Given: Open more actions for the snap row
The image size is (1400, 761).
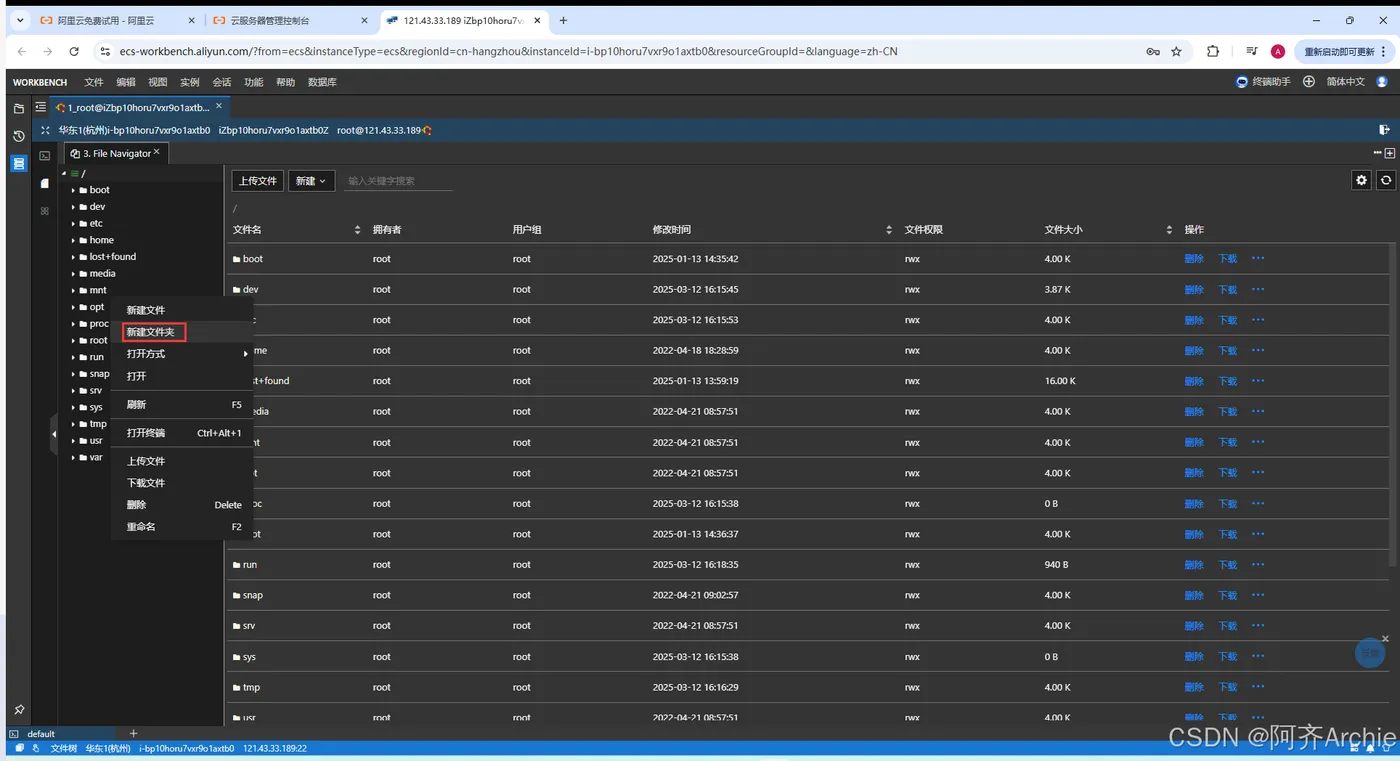Looking at the screenshot, I should pos(1258,594).
